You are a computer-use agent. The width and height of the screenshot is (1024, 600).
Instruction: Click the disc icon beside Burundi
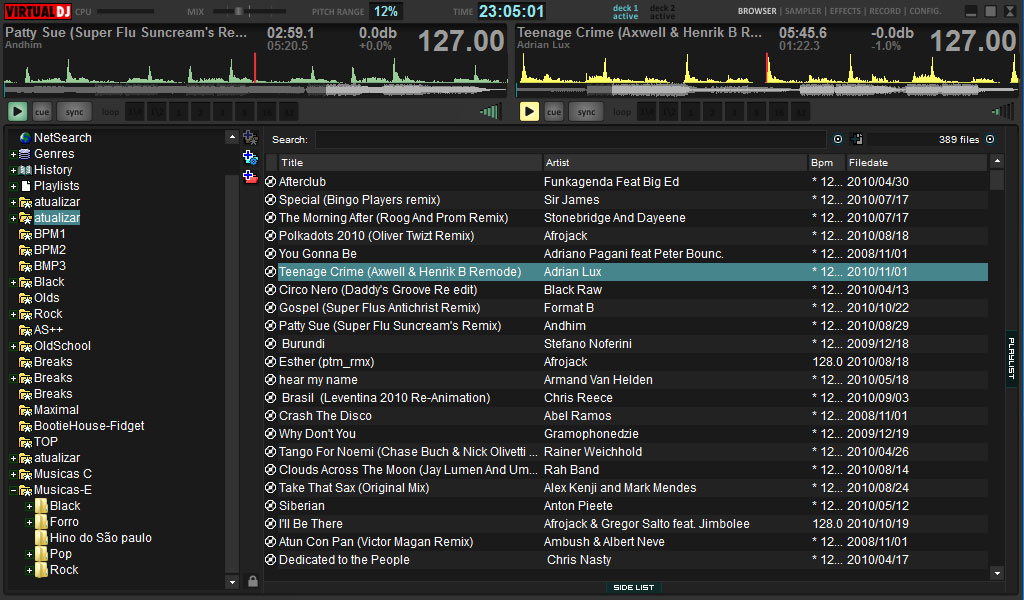point(270,343)
